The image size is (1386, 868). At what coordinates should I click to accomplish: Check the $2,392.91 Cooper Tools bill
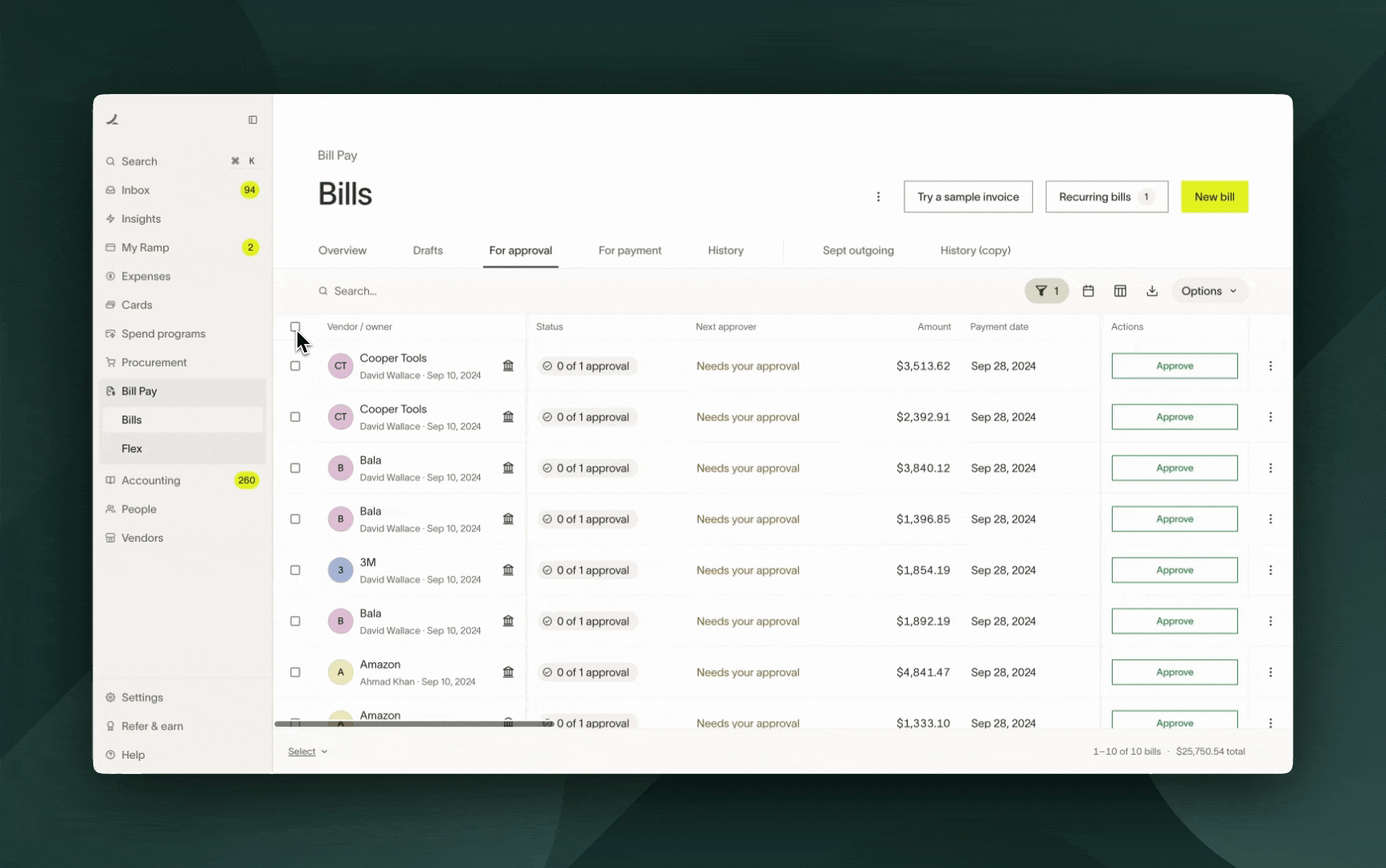point(295,417)
